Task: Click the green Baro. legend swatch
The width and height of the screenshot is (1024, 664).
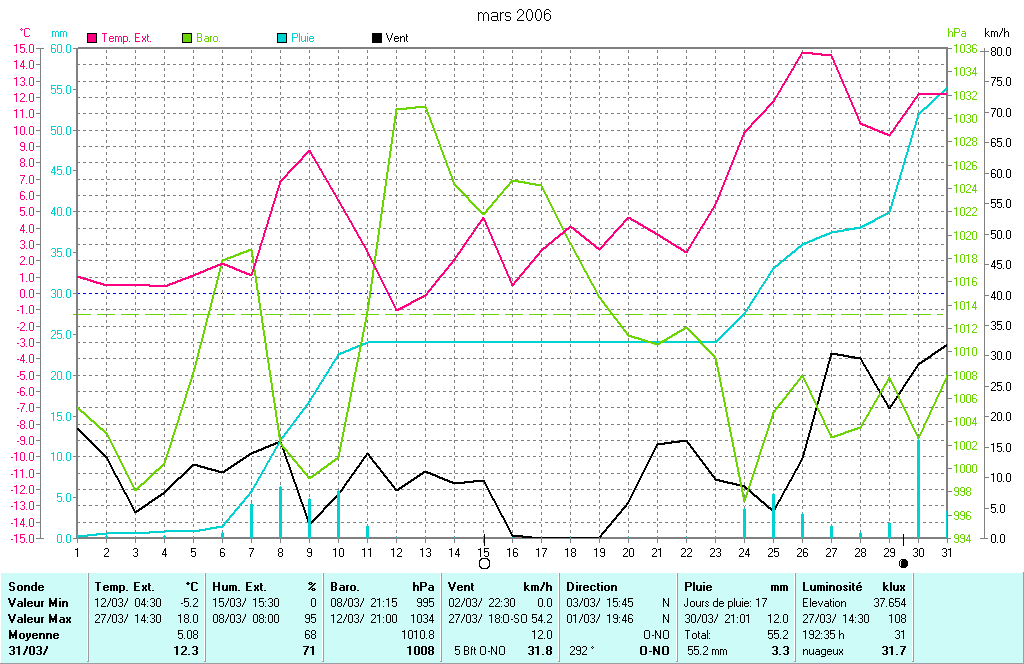Action: point(187,37)
